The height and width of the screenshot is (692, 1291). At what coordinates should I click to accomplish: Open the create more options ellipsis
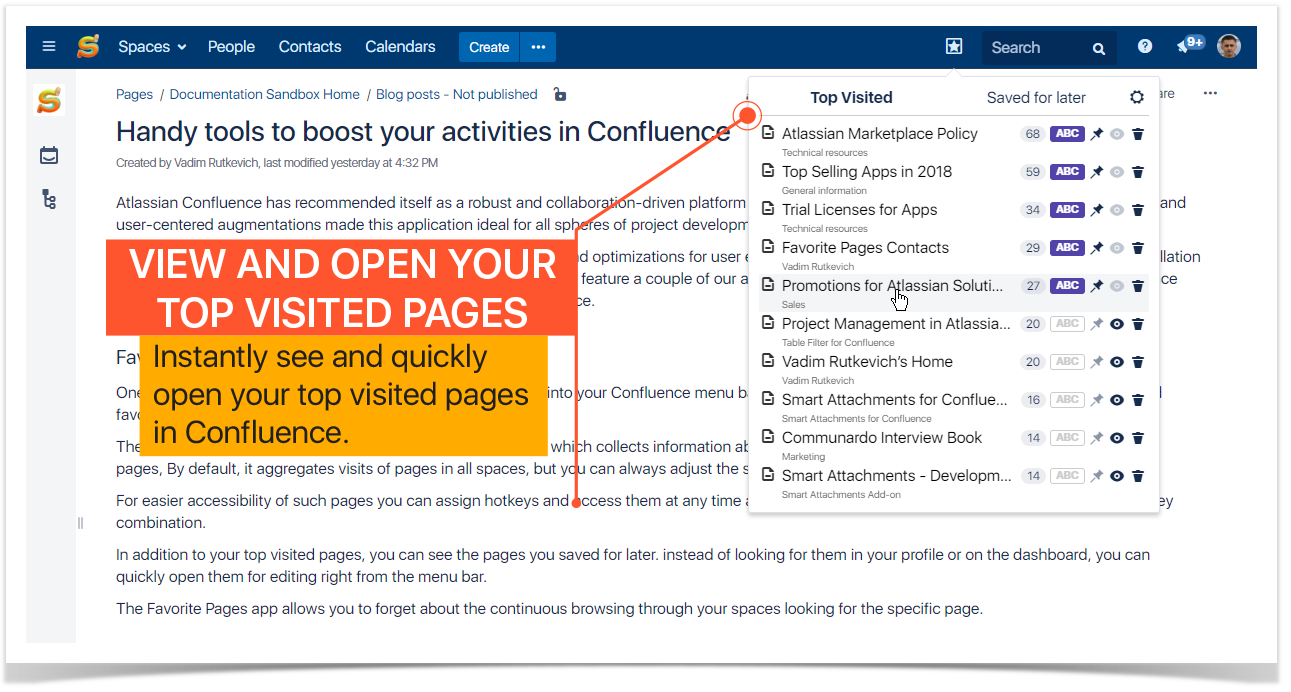coord(538,47)
